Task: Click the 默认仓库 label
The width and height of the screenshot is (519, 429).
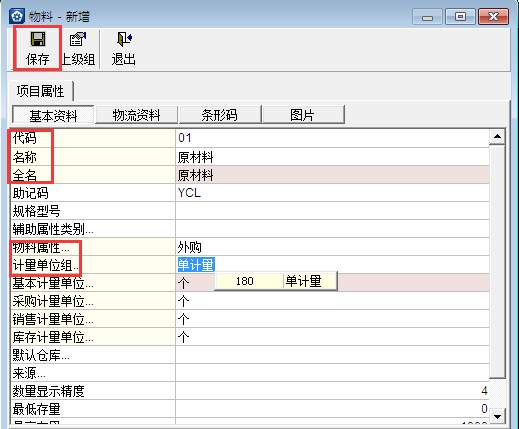Action: pos(41,355)
